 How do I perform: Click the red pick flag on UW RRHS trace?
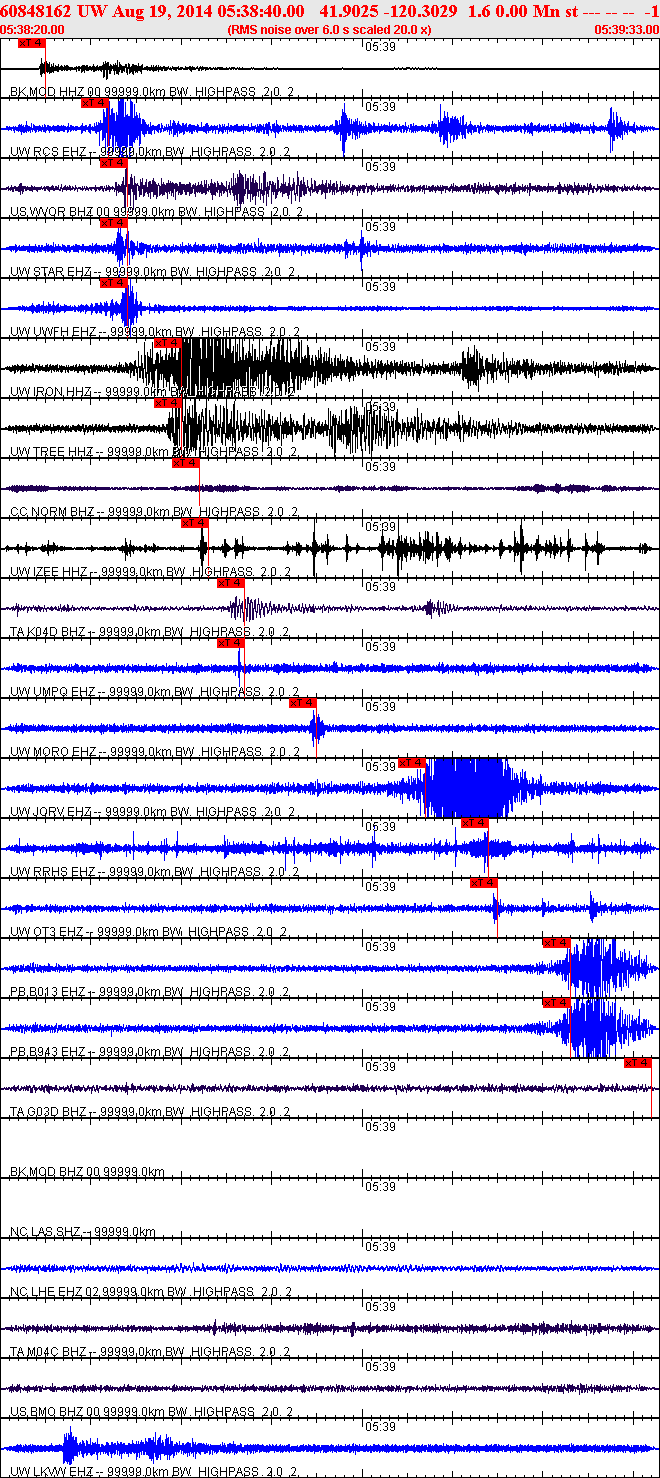pos(475,823)
